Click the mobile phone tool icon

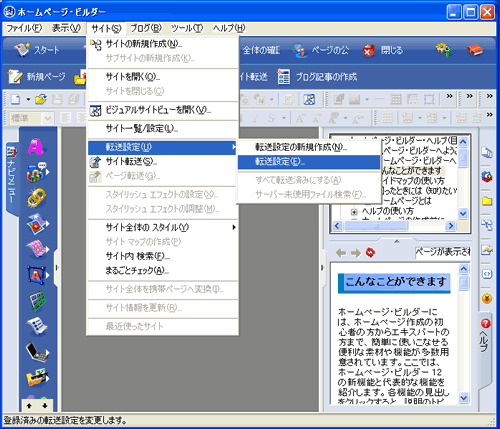click(37, 352)
